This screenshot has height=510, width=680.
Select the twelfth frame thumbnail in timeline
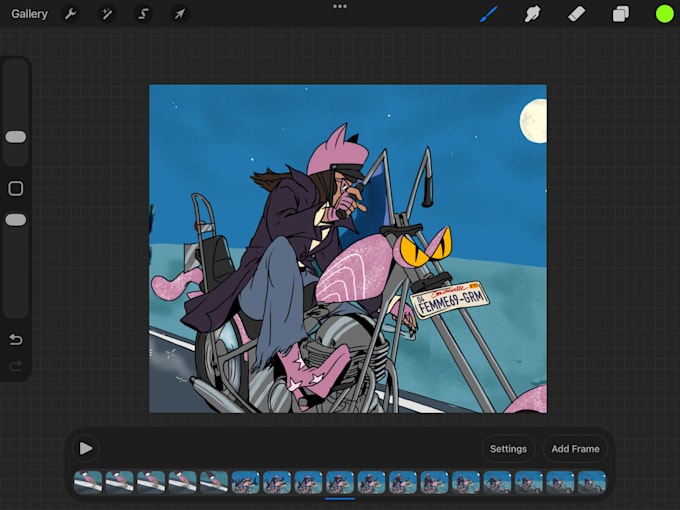click(x=434, y=482)
